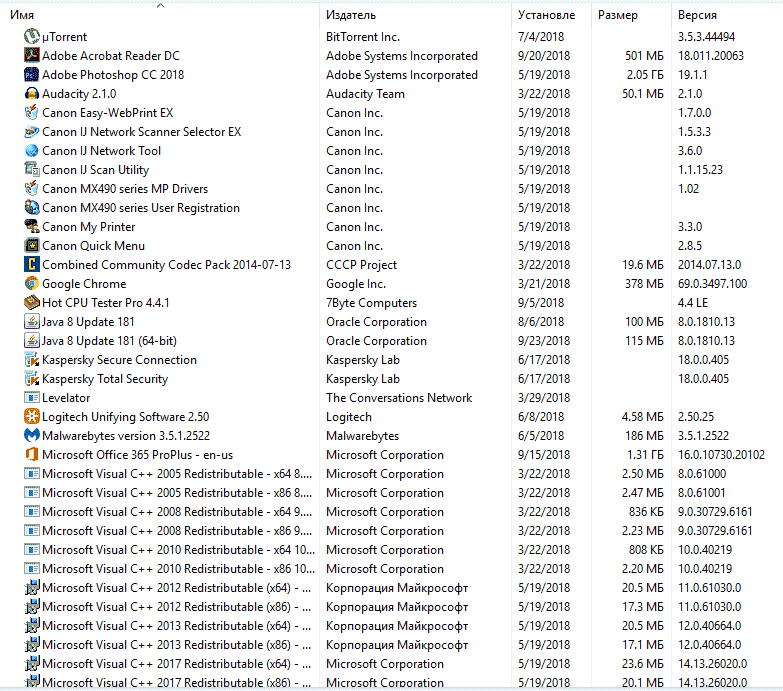
Task: Select Visual C++ 2017 Redistributable (x64) icon
Action: (31, 664)
